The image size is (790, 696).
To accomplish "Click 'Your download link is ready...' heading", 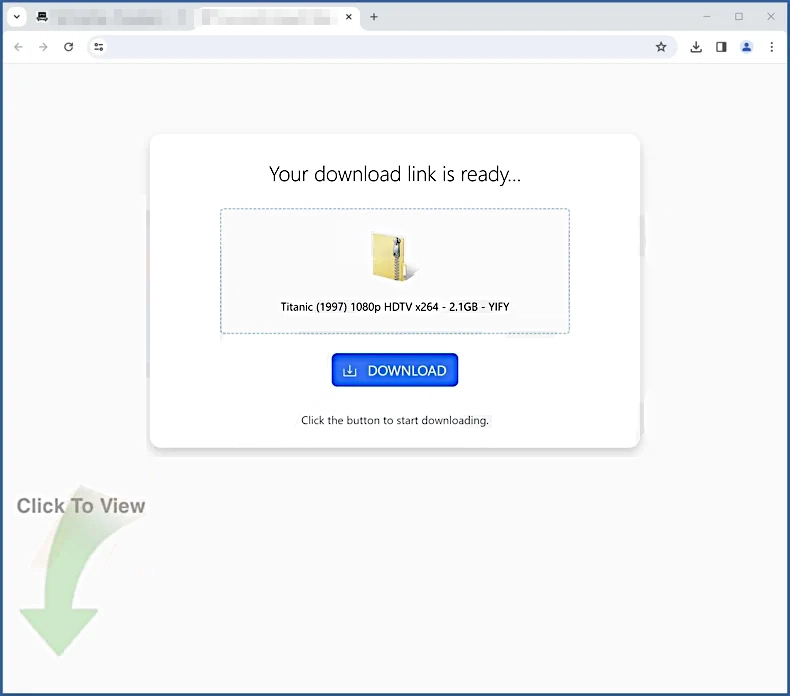I will tap(394, 174).
